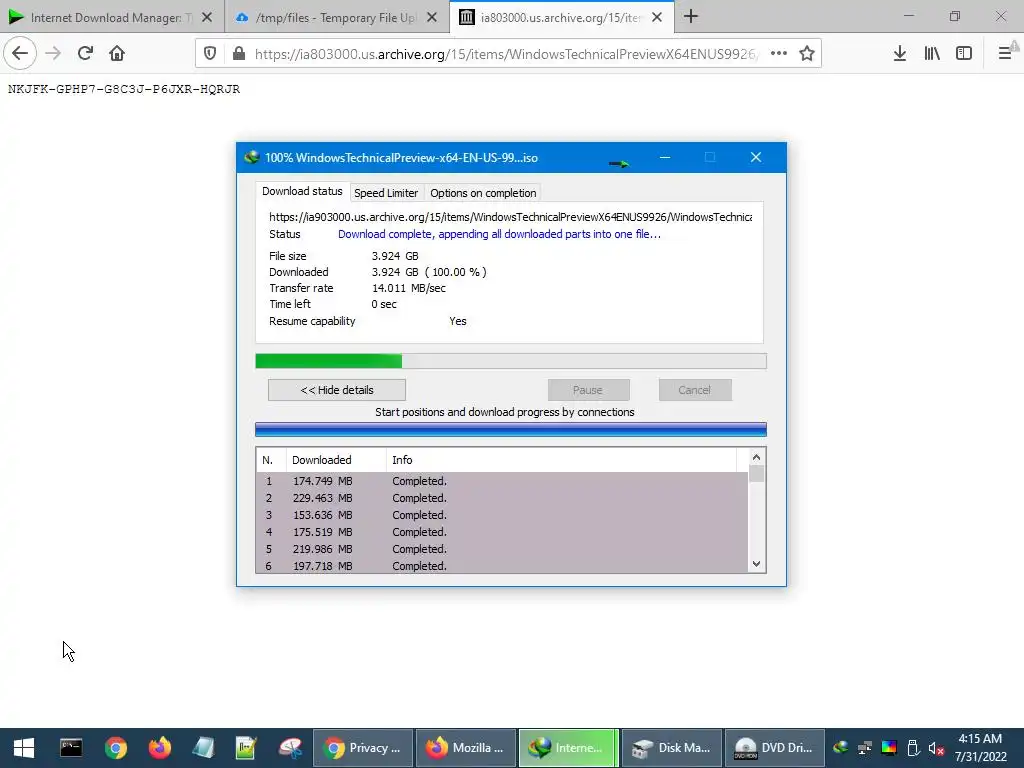The width and height of the screenshot is (1024, 768).
Task: Switch to Disk Management taskbar window
Action: point(671,748)
